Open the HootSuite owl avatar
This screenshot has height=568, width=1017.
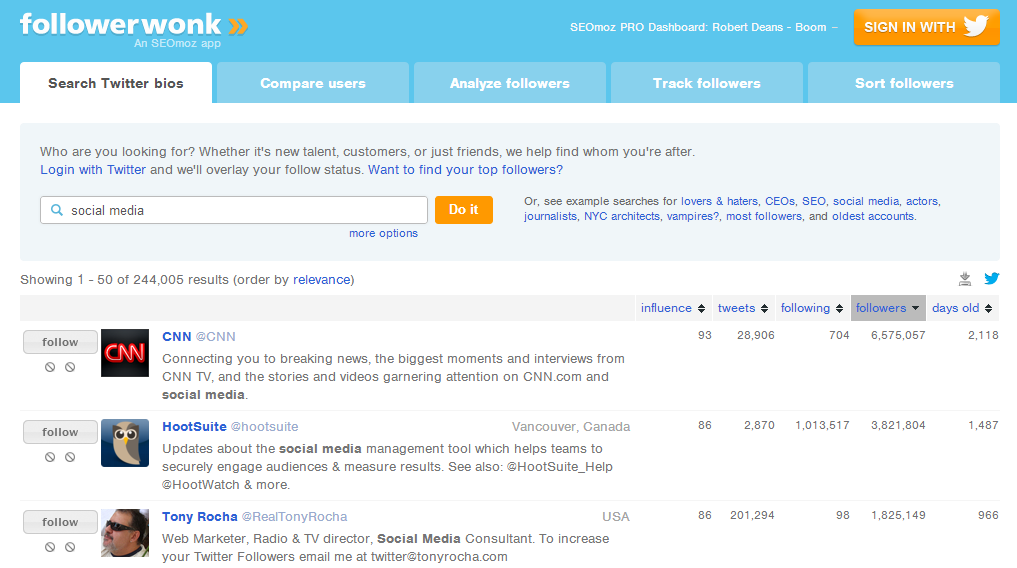click(125, 443)
